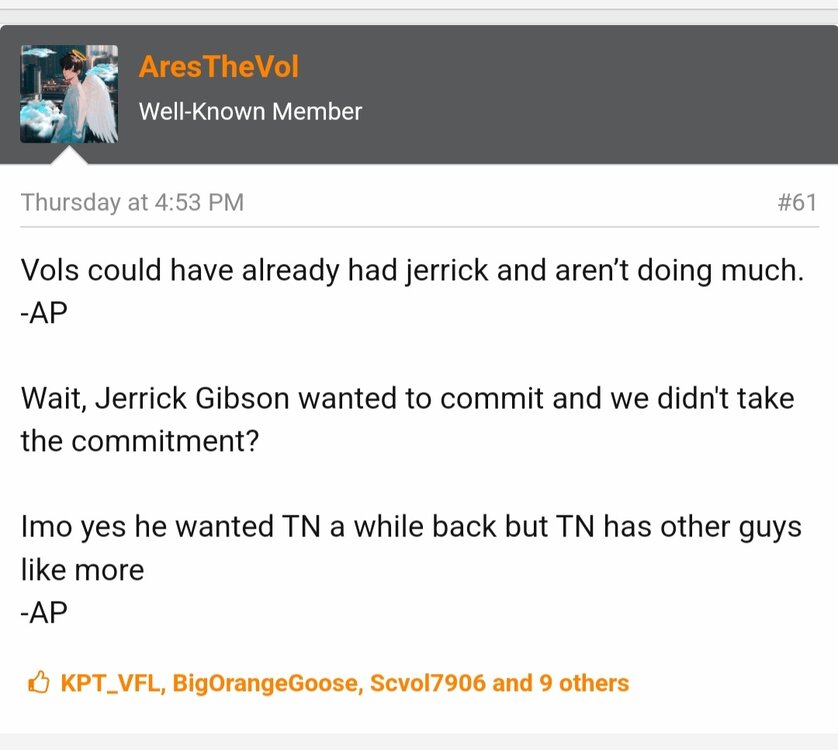Screen dimensions: 838x750
Task: Click the 'Wait, Jerrick Gibson wanted to commit' line
Action: pos(407,399)
